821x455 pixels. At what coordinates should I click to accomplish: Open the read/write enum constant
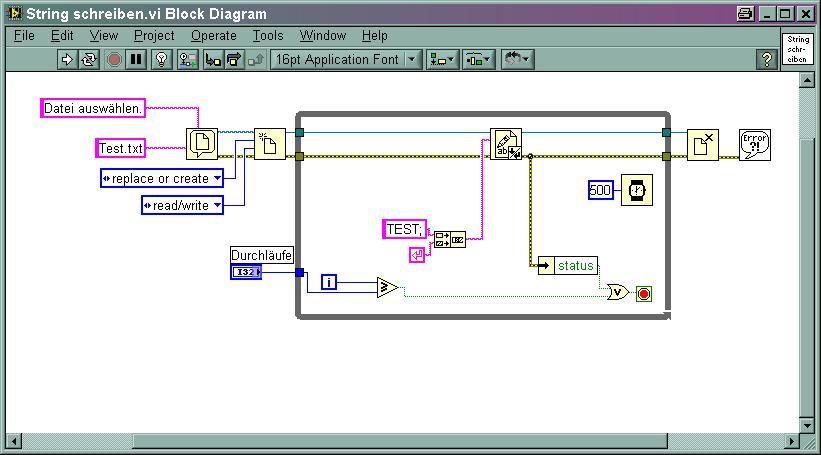[x=182, y=205]
